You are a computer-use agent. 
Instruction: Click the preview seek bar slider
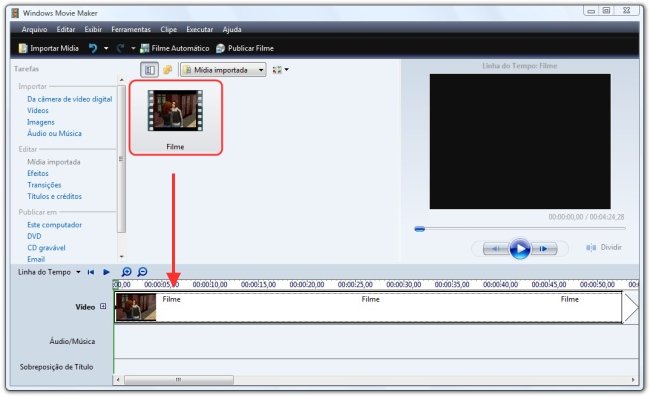coord(420,229)
